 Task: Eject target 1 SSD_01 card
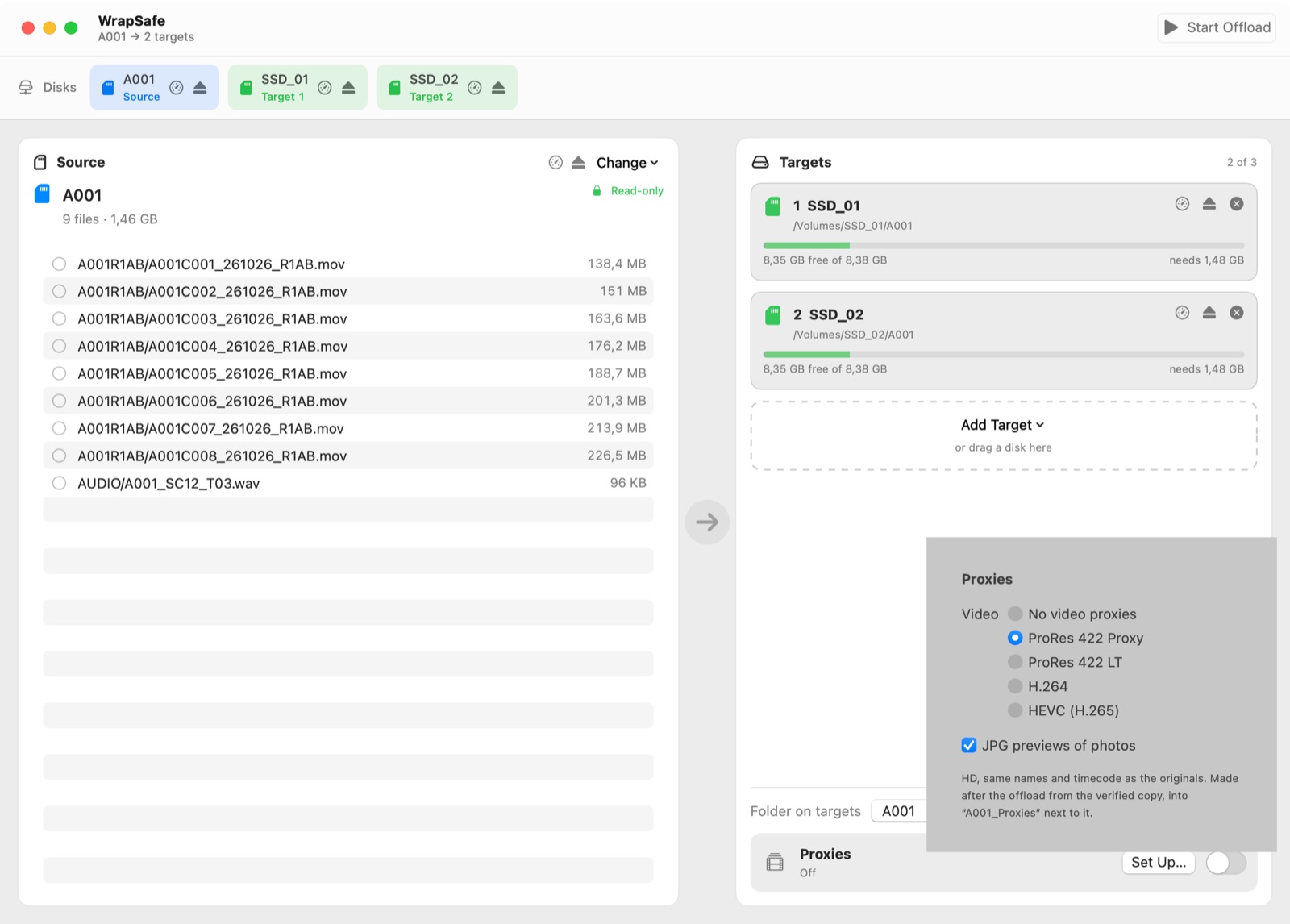(1209, 204)
